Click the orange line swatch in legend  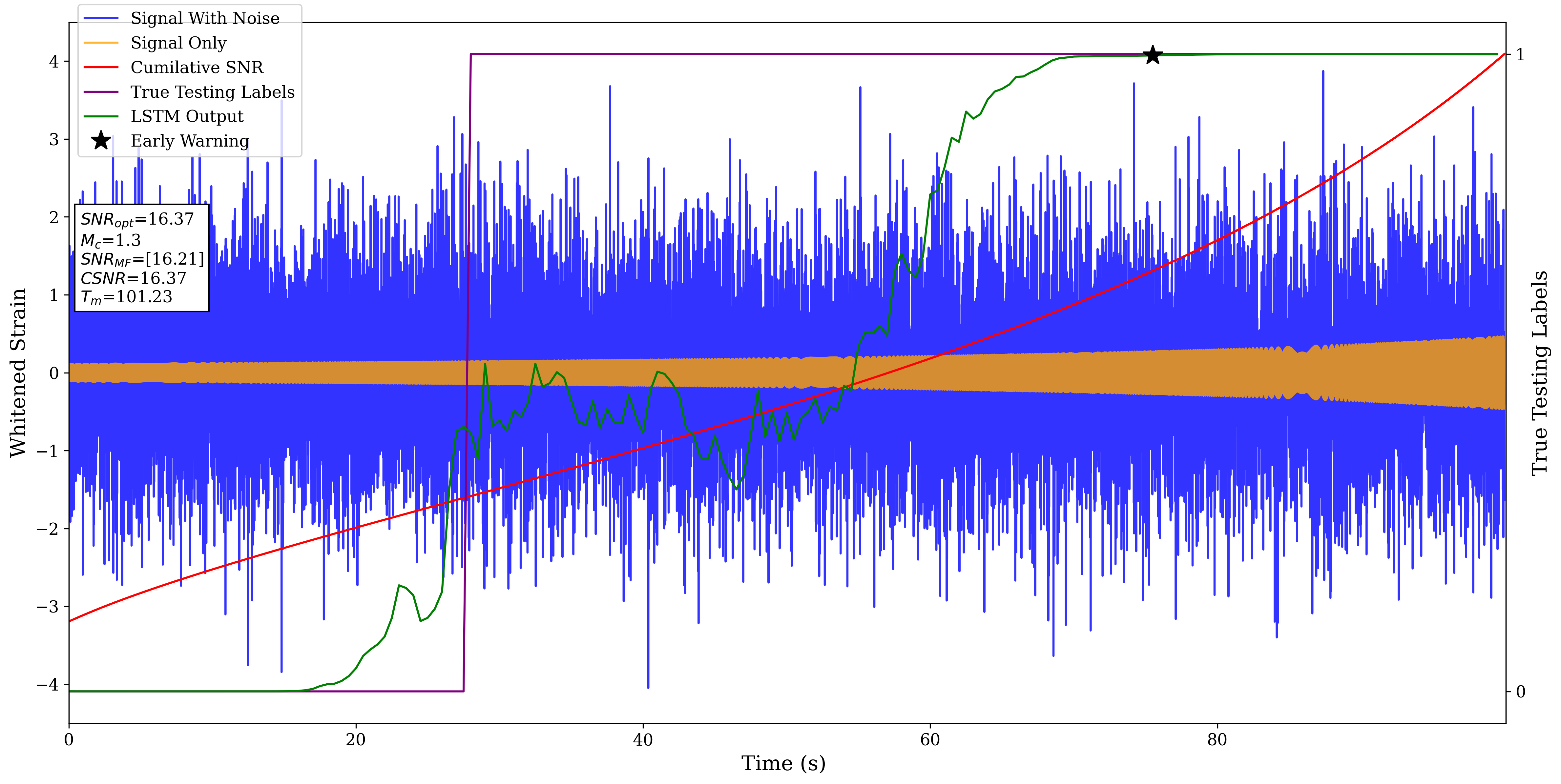101,43
